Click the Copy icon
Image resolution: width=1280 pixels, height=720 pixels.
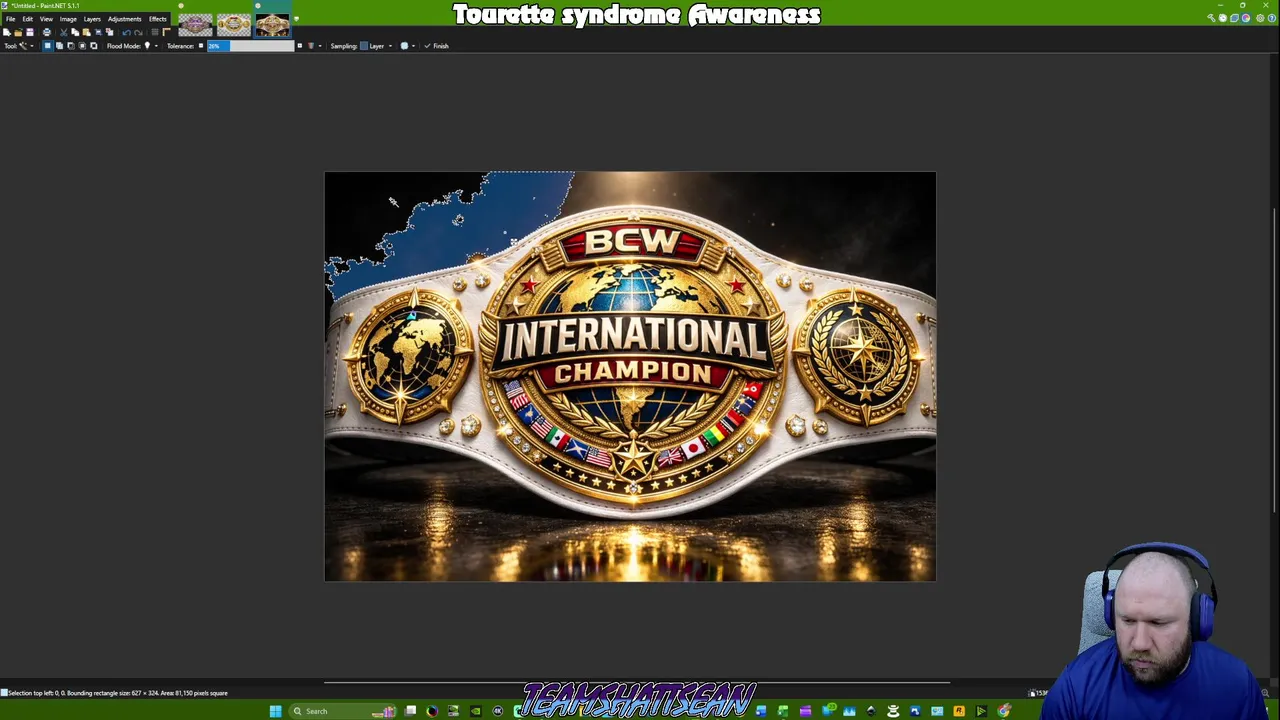[x=75, y=33]
